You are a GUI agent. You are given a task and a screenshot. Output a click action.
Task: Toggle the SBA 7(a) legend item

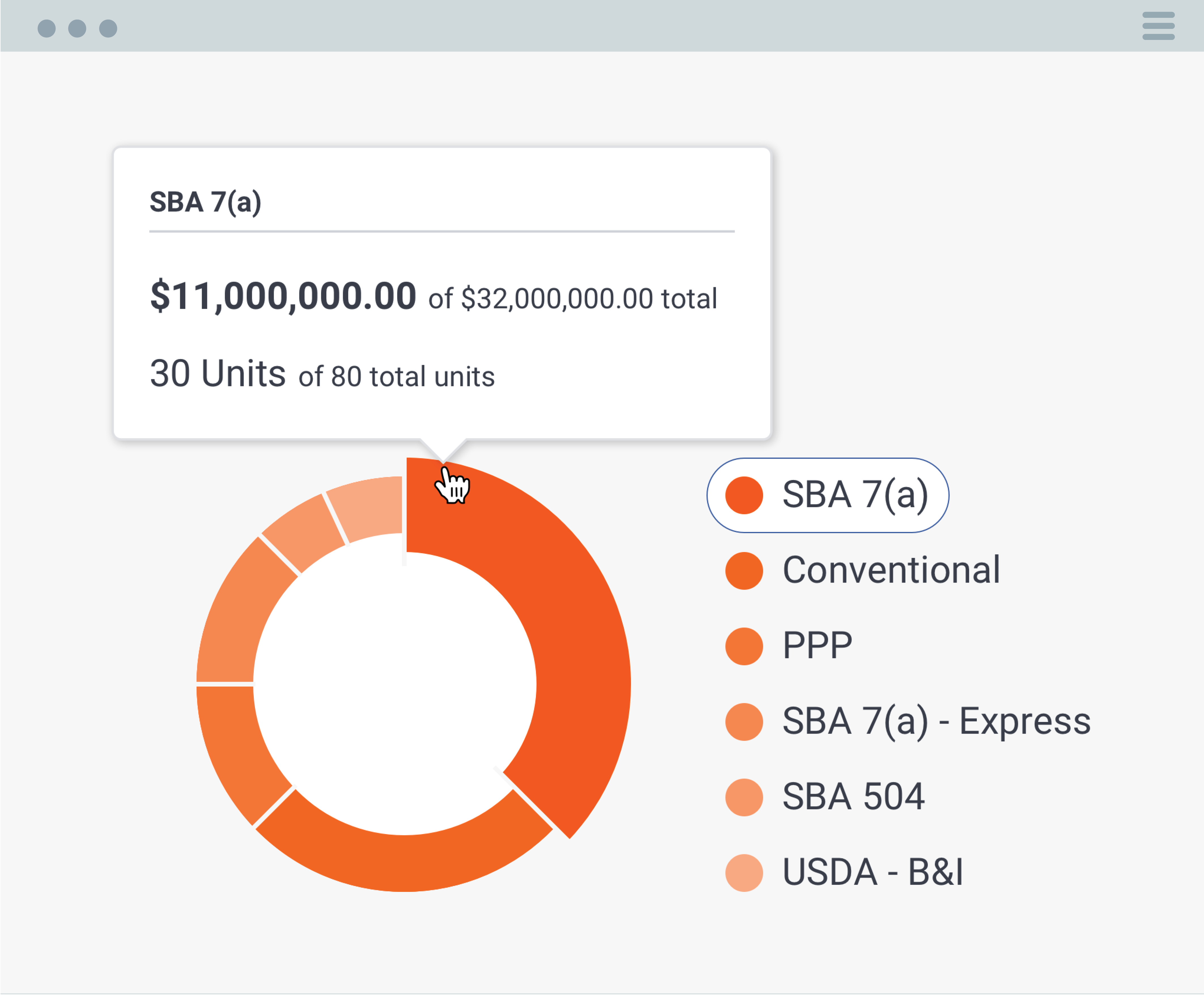coord(827,495)
